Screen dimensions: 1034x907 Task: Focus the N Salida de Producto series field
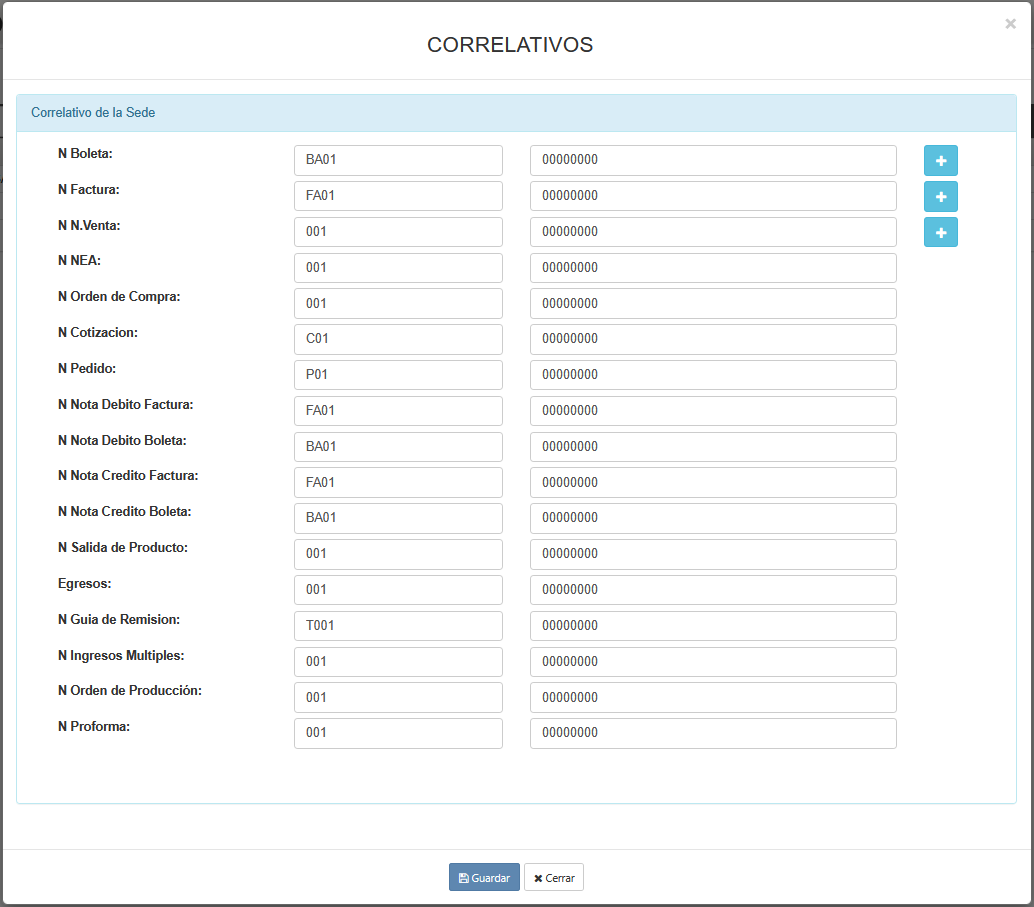[398, 554]
